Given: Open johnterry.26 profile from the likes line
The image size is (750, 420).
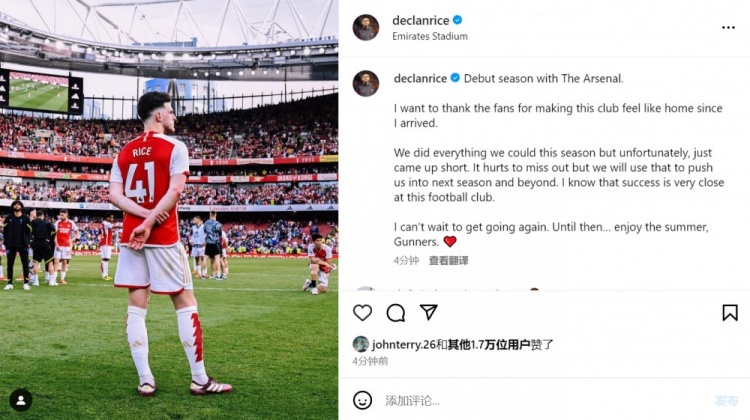Looking at the screenshot, I should [x=407, y=344].
